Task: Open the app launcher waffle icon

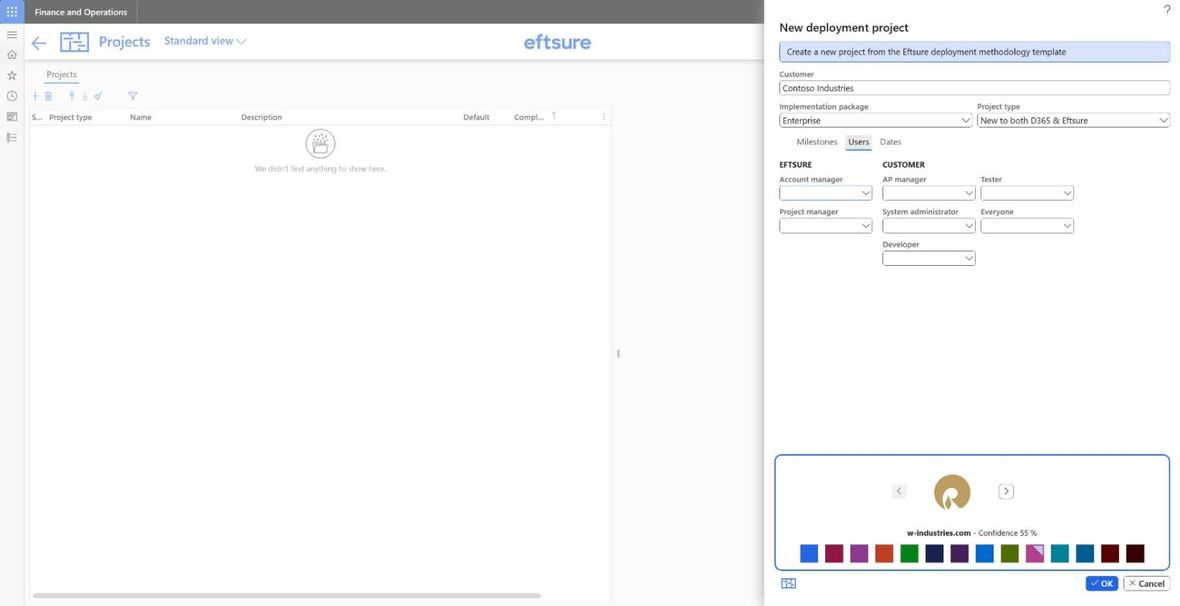Action: [12, 12]
